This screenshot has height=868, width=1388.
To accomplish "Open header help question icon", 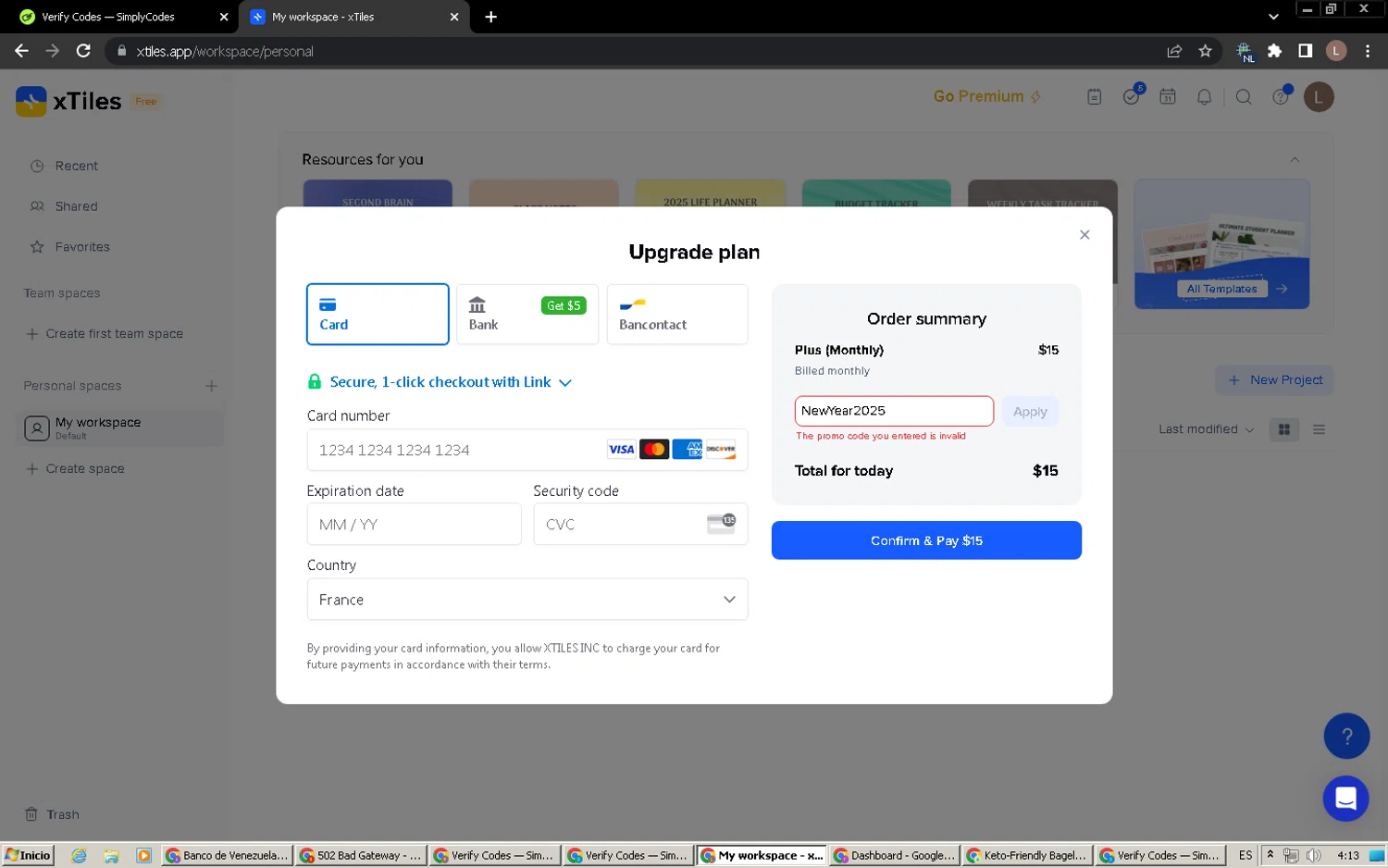I will pos(1281,96).
